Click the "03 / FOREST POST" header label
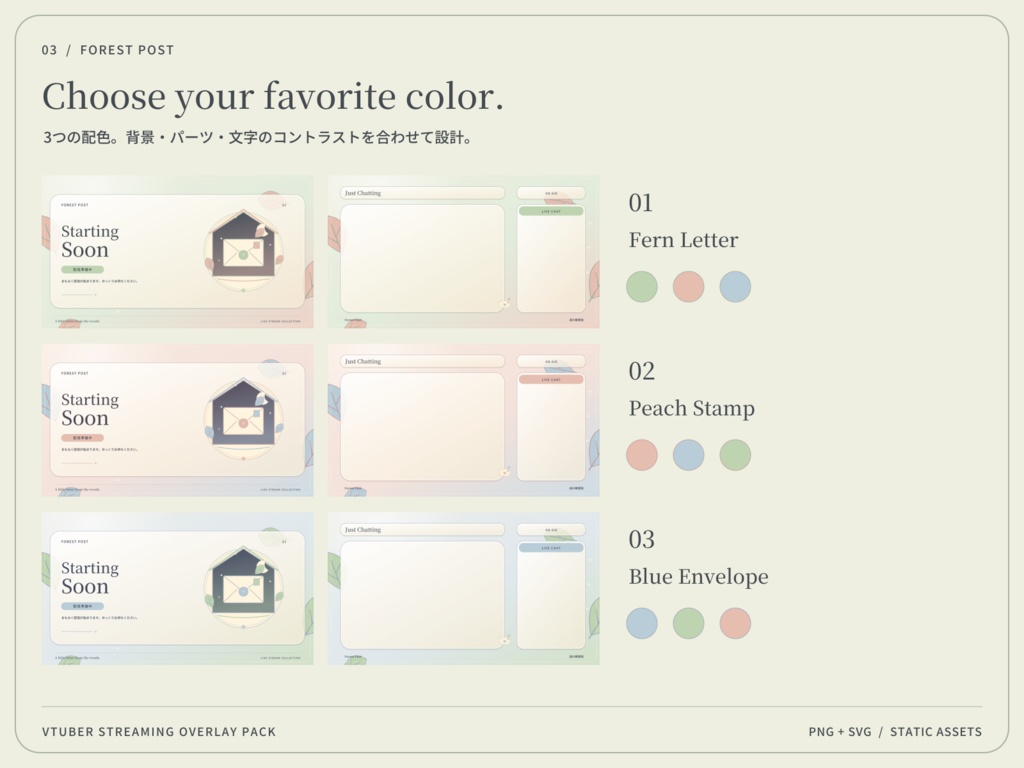Image resolution: width=1024 pixels, height=768 pixels. click(x=108, y=50)
